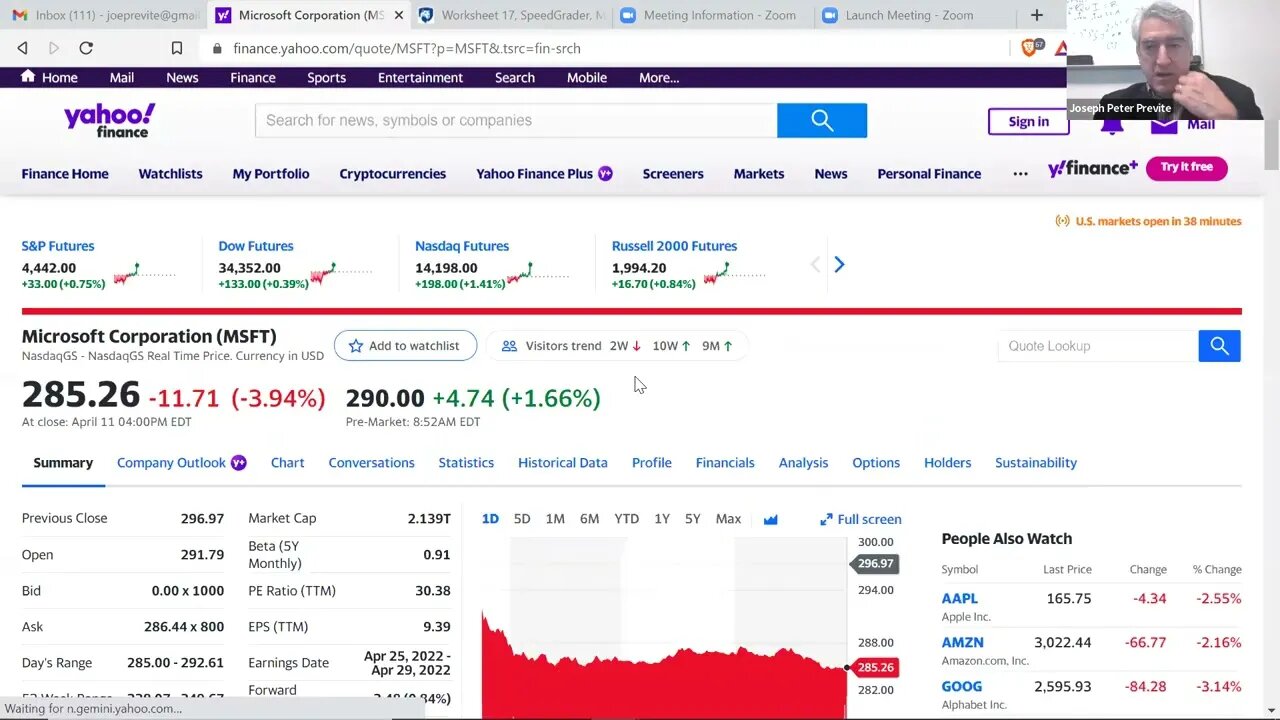The width and height of the screenshot is (1280, 720).
Task: Click the Russell 2000 Futures link
Action: coord(674,246)
